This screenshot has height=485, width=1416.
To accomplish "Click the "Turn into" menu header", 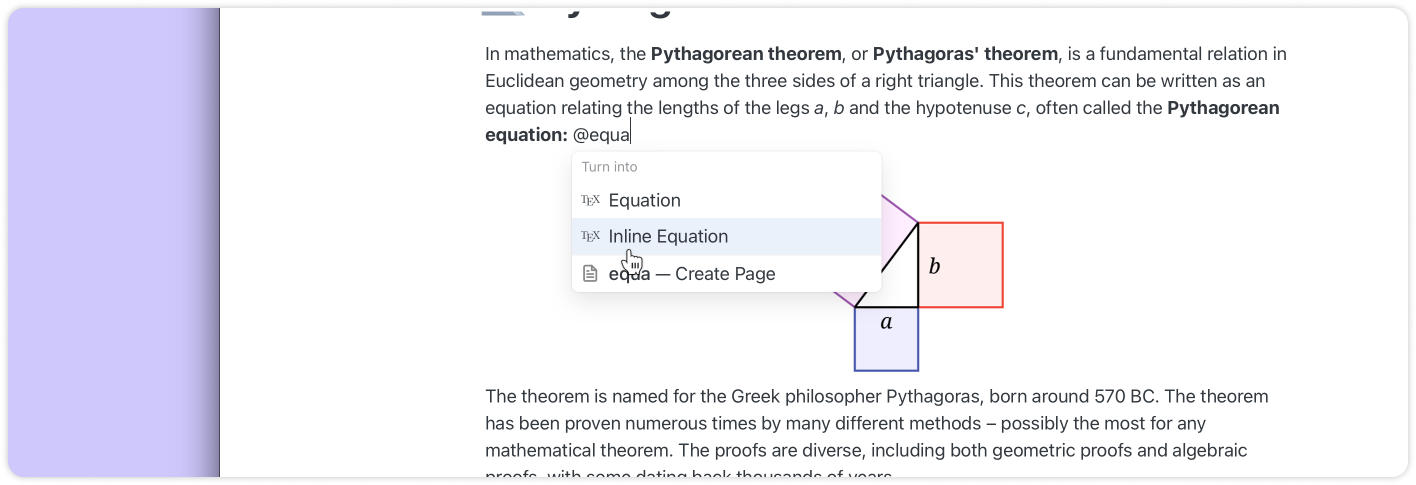I will click(609, 167).
